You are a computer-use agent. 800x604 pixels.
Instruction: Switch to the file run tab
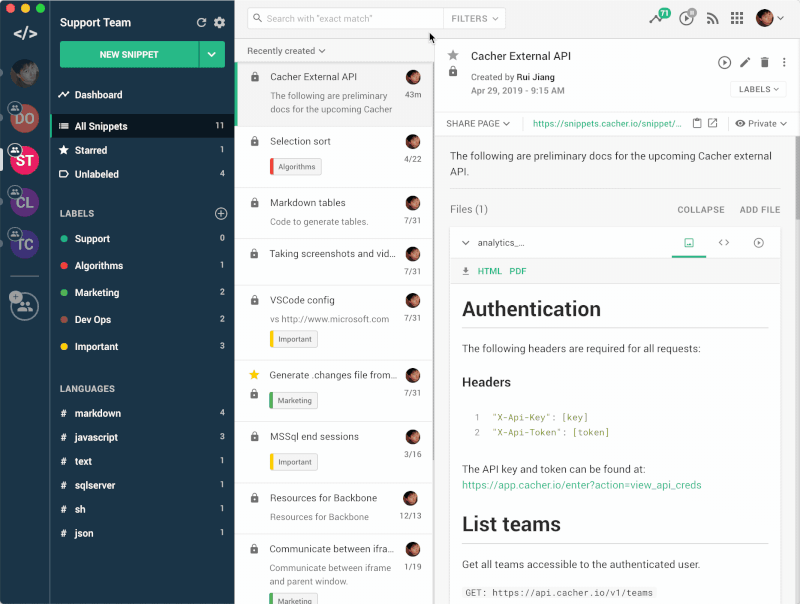[759, 243]
